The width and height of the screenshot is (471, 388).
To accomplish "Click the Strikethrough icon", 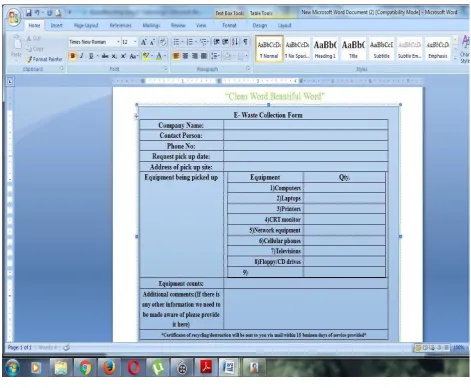I will 105,56.
